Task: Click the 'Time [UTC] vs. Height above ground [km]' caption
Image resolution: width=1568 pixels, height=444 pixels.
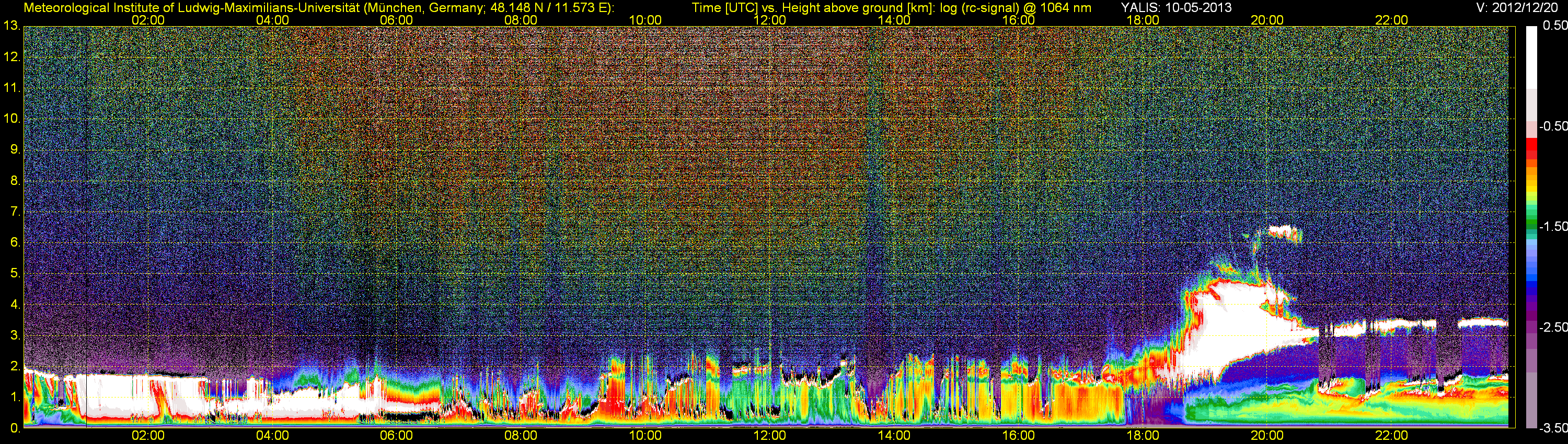Action: [x=813, y=7]
